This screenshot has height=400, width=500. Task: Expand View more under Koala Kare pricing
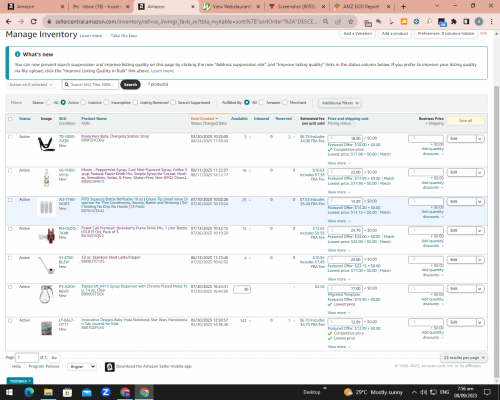tap(339, 163)
